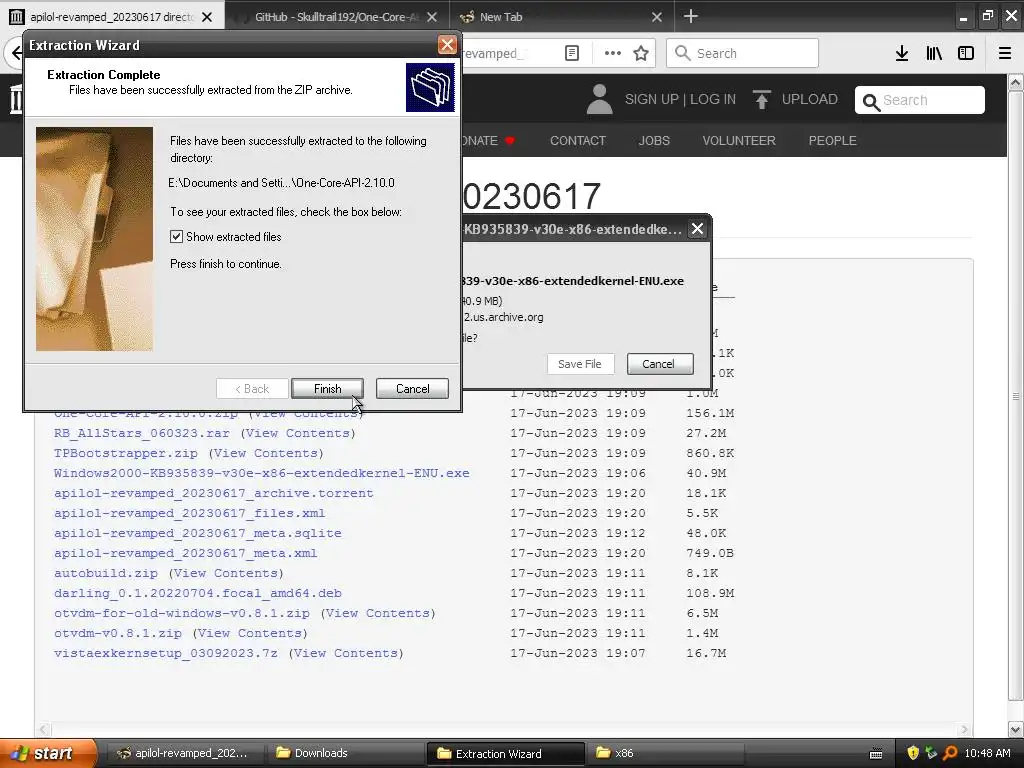This screenshot has height=768, width=1024.
Task: Open RB_AllStars_060323.rar file link
Action: (x=142, y=433)
